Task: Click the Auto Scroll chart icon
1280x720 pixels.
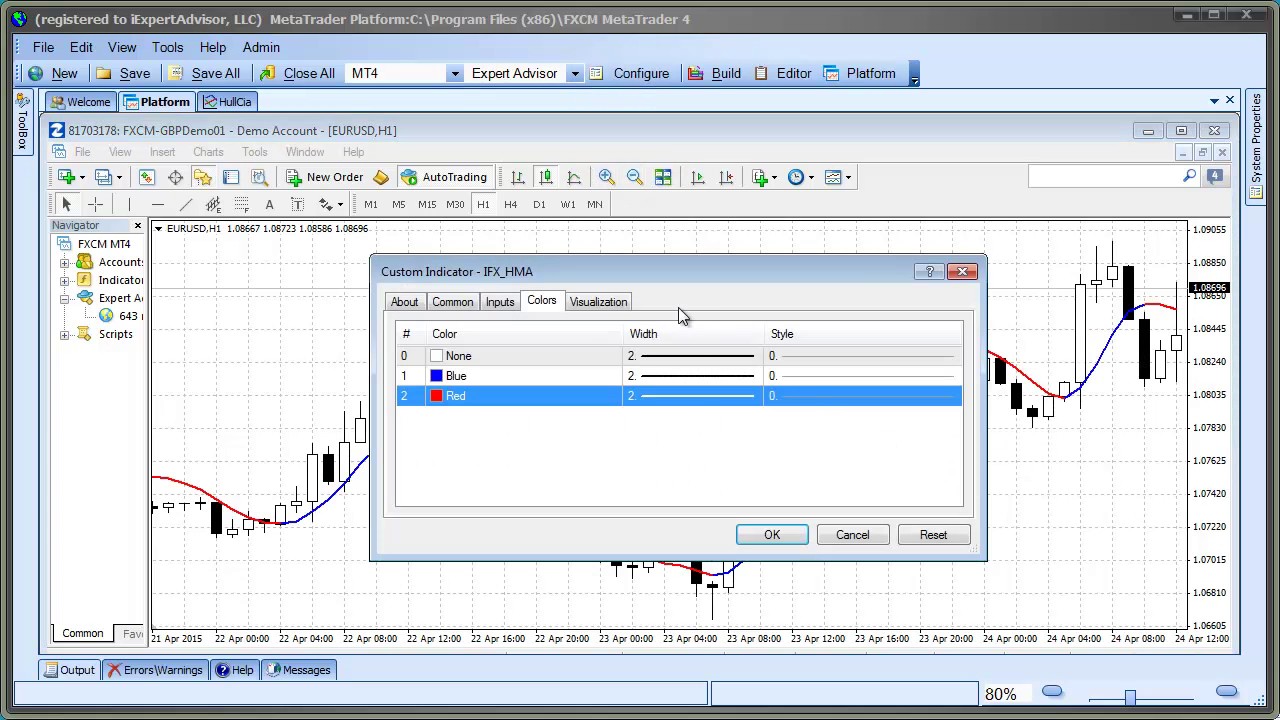Action: (698, 177)
